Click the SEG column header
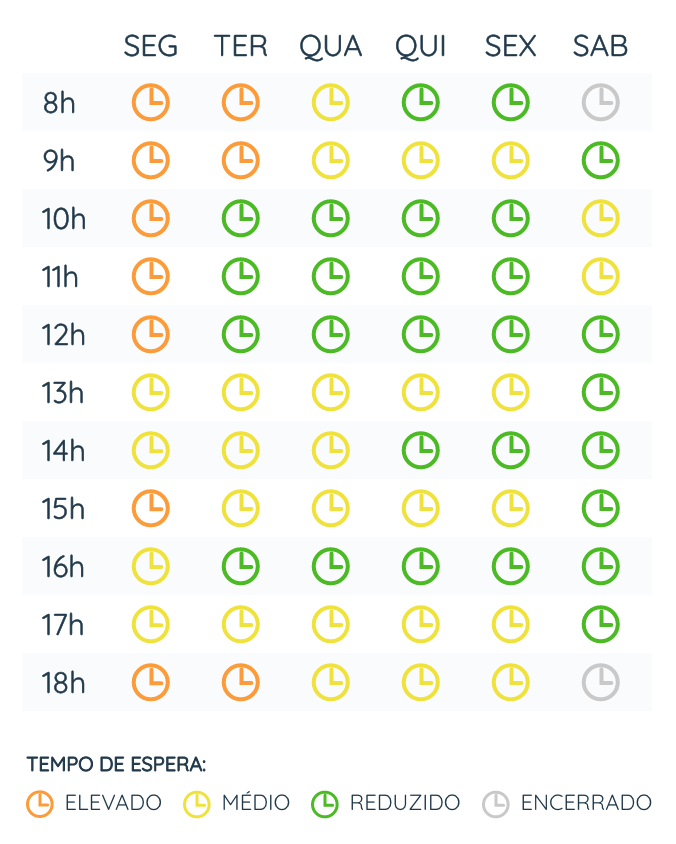Viewport: 676px width, 844px height. coord(151,46)
